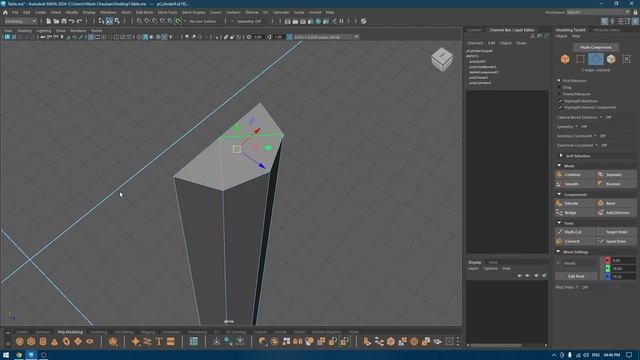Select Face selection mode cube icon
The height and width of the screenshot is (360, 640).
tap(611, 59)
